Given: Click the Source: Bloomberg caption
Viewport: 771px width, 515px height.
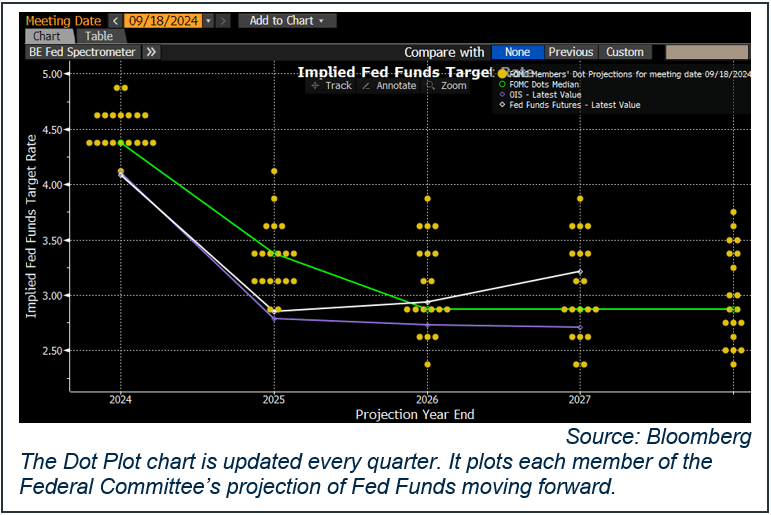Looking at the screenshot, I should 659,436.
